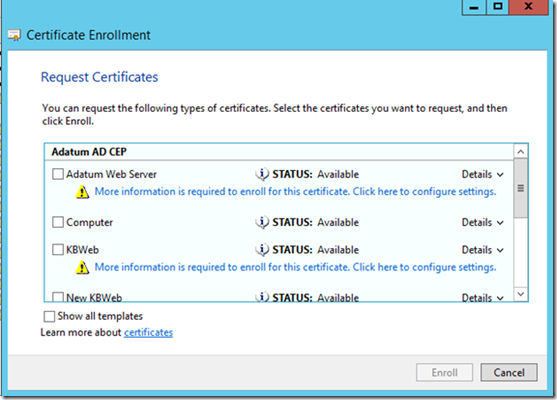Click the Cancel button
This screenshot has height=400, width=557.
(x=509, y=372)
